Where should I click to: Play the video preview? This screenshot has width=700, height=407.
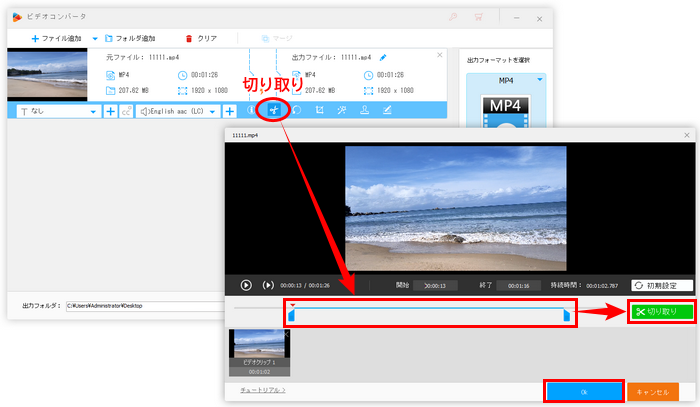coord(246,285)
